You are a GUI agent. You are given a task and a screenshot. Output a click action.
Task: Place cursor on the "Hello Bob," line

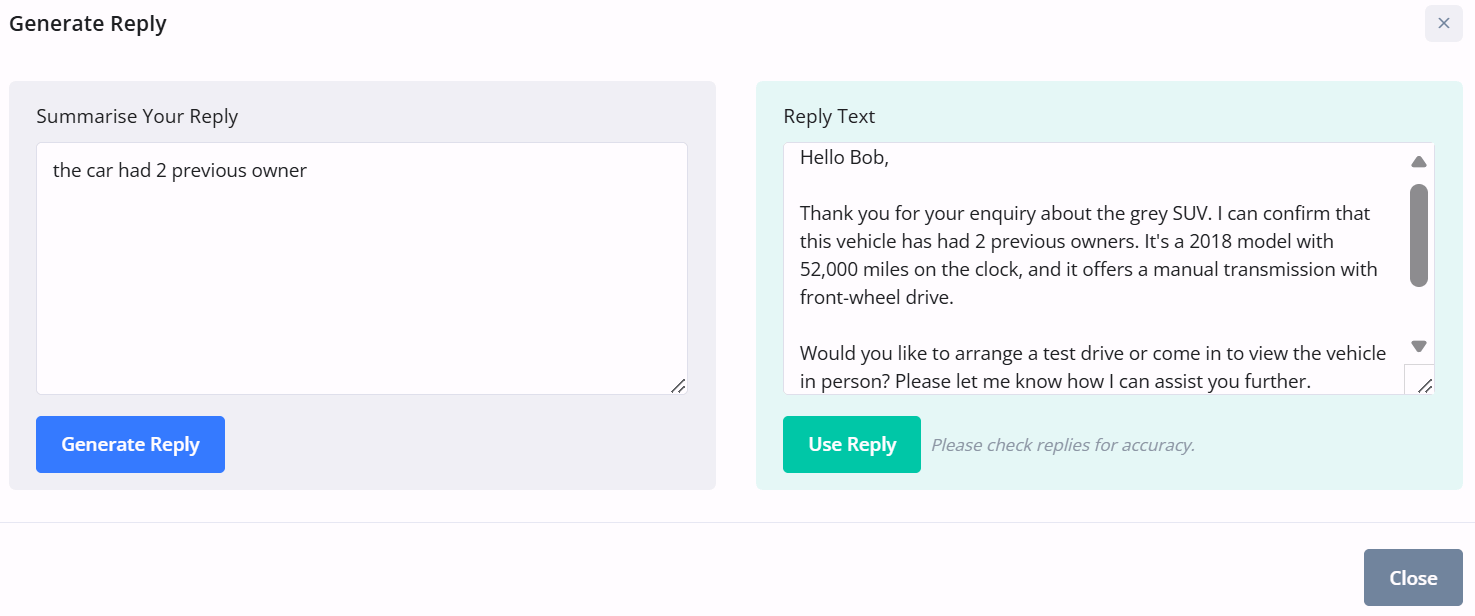coord(844,157)
